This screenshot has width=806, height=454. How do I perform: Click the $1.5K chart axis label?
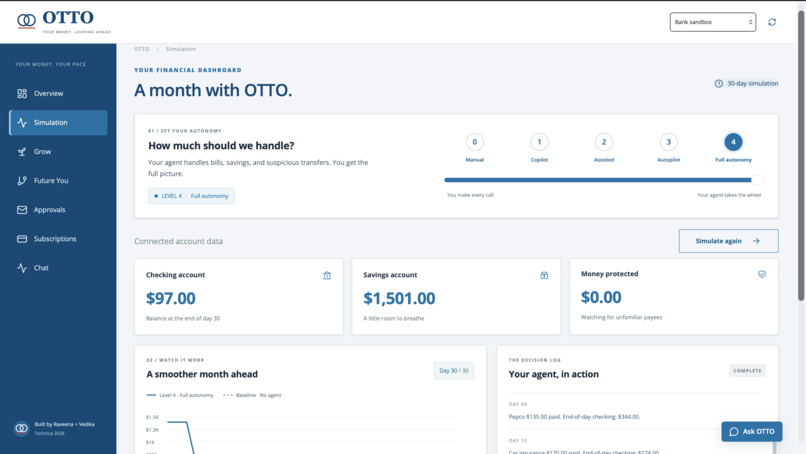click(x=152, y=417)
